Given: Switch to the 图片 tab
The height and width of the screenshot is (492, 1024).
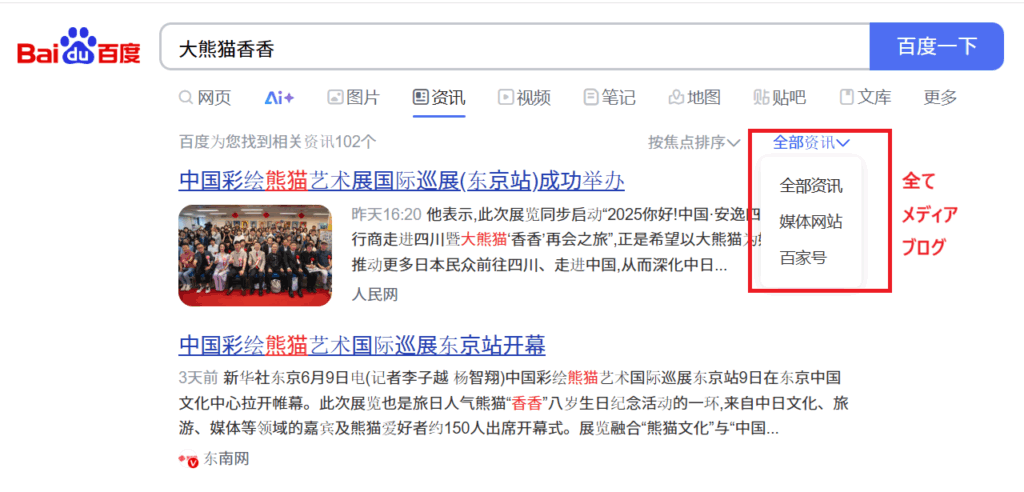Looking at the screenshot, I should click(353, 98).
